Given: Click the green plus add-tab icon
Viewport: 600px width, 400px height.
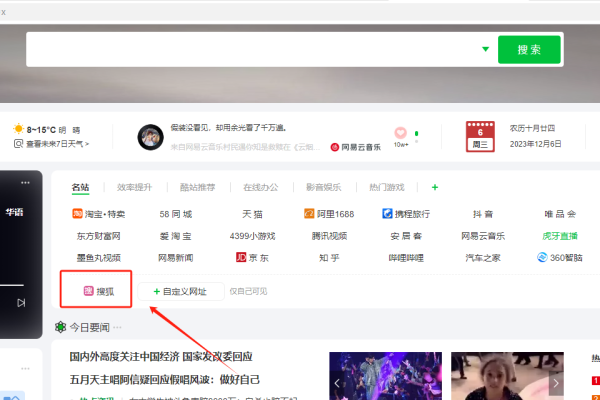Looking at the screenshot, I should pyautogui.click(x=435, y=187).
